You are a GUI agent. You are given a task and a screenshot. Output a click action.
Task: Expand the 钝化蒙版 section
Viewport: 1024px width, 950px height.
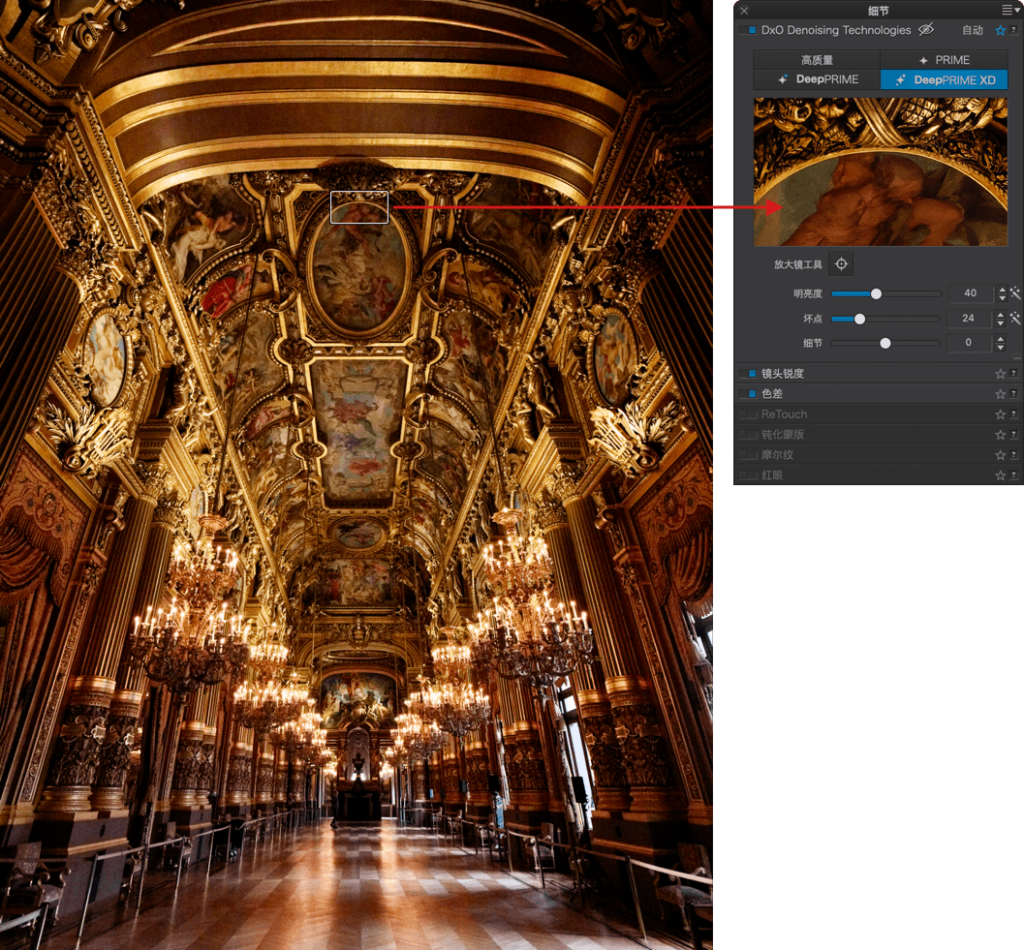[x=782, y=435]
